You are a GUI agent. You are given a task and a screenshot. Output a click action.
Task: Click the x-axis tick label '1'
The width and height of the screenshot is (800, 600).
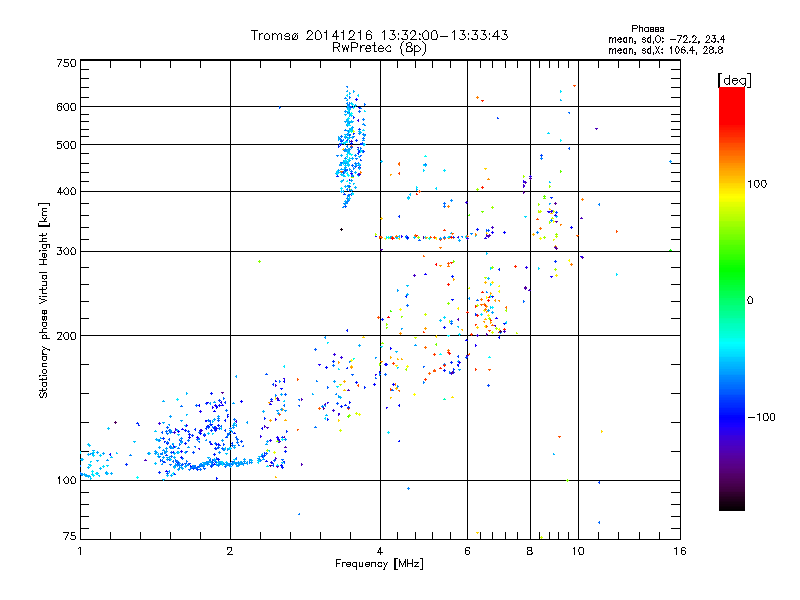pos(80,551)
